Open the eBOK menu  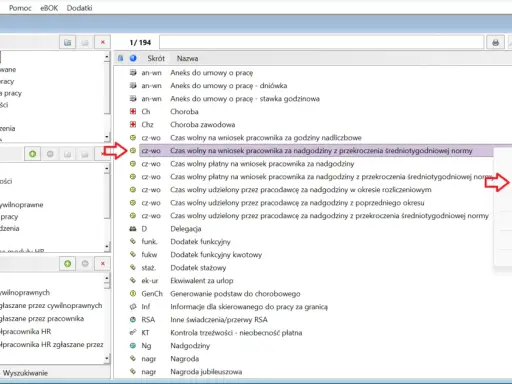49,8
